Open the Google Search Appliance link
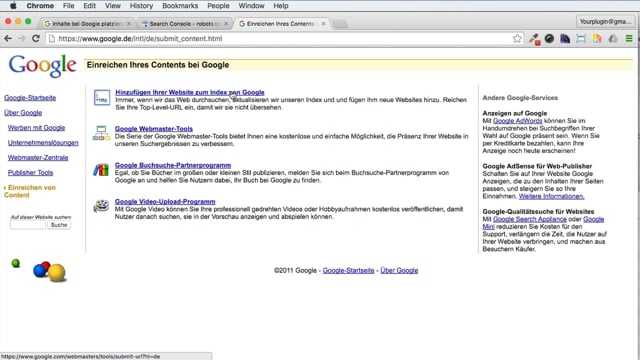This screenshot has height=360, width=640. click(x=530, y=219)
